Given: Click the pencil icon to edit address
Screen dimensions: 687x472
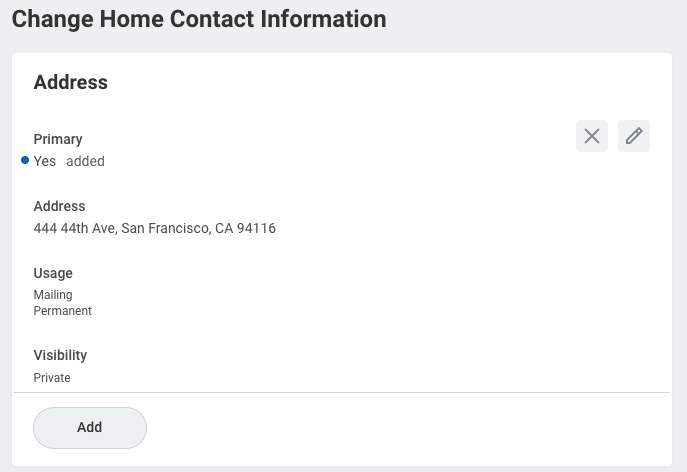Looking at the screenshot, I should coord(634,136).
